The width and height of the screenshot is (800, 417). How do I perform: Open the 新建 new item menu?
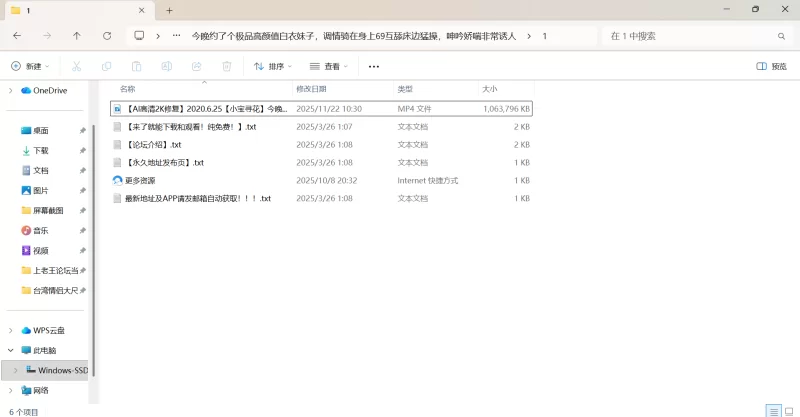click(x=30, y=66)
